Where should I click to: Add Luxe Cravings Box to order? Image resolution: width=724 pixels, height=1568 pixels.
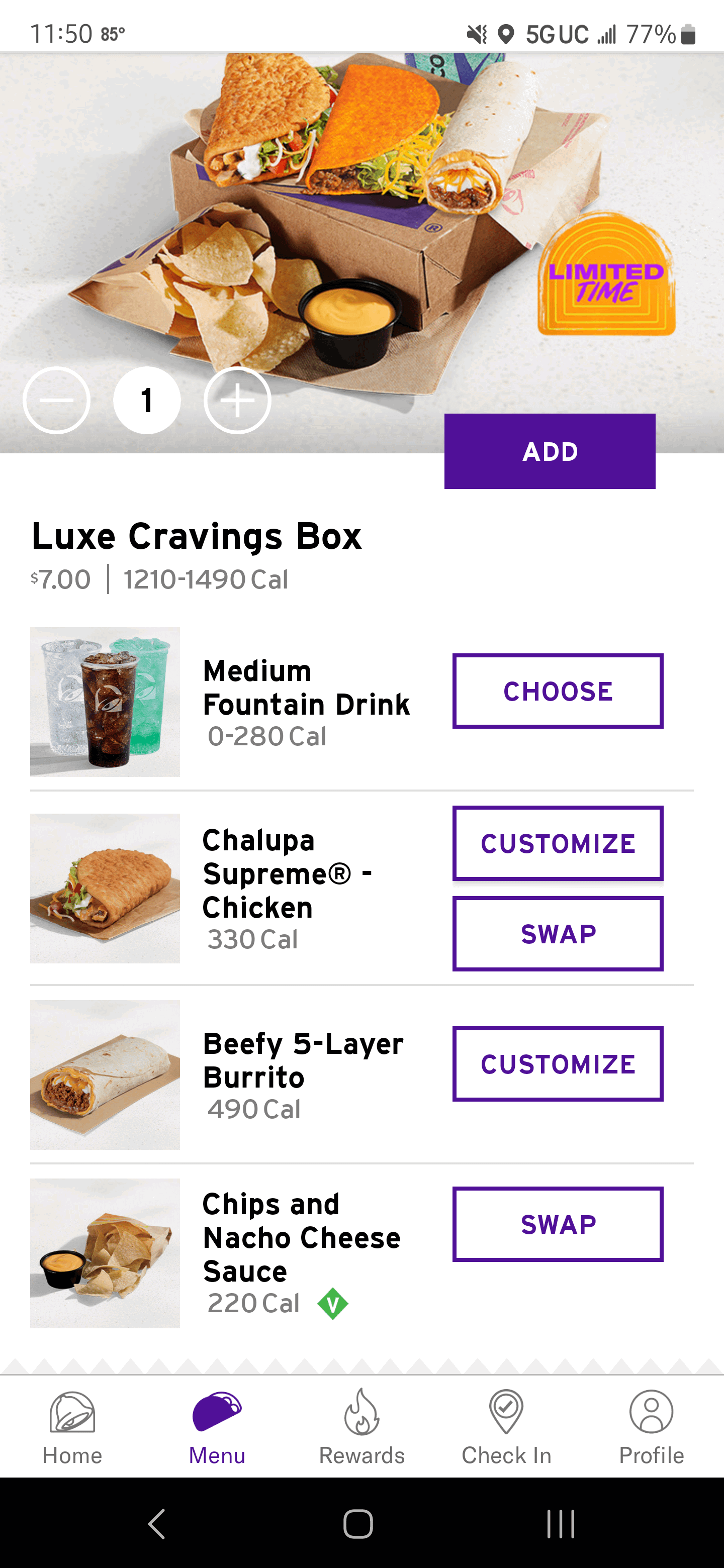(x=549, y=451)
